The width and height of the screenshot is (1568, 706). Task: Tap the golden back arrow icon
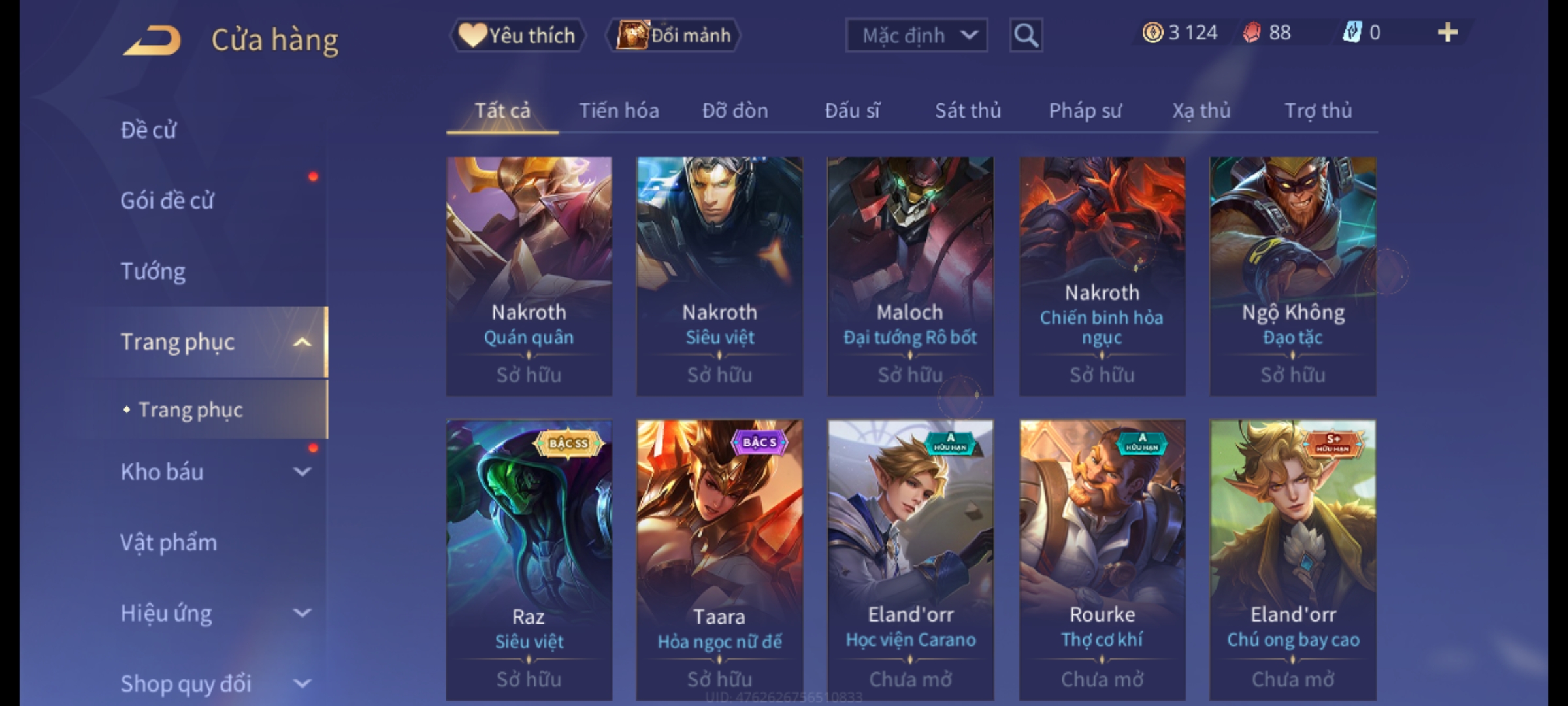pos(152,41)
